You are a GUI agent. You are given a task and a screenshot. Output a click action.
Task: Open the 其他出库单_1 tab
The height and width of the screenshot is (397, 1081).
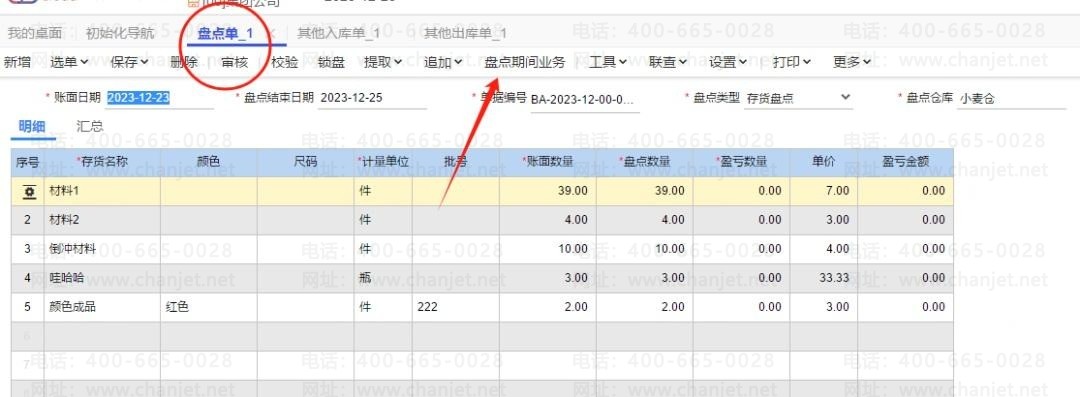pyautogui.click(x=465, y=33)
